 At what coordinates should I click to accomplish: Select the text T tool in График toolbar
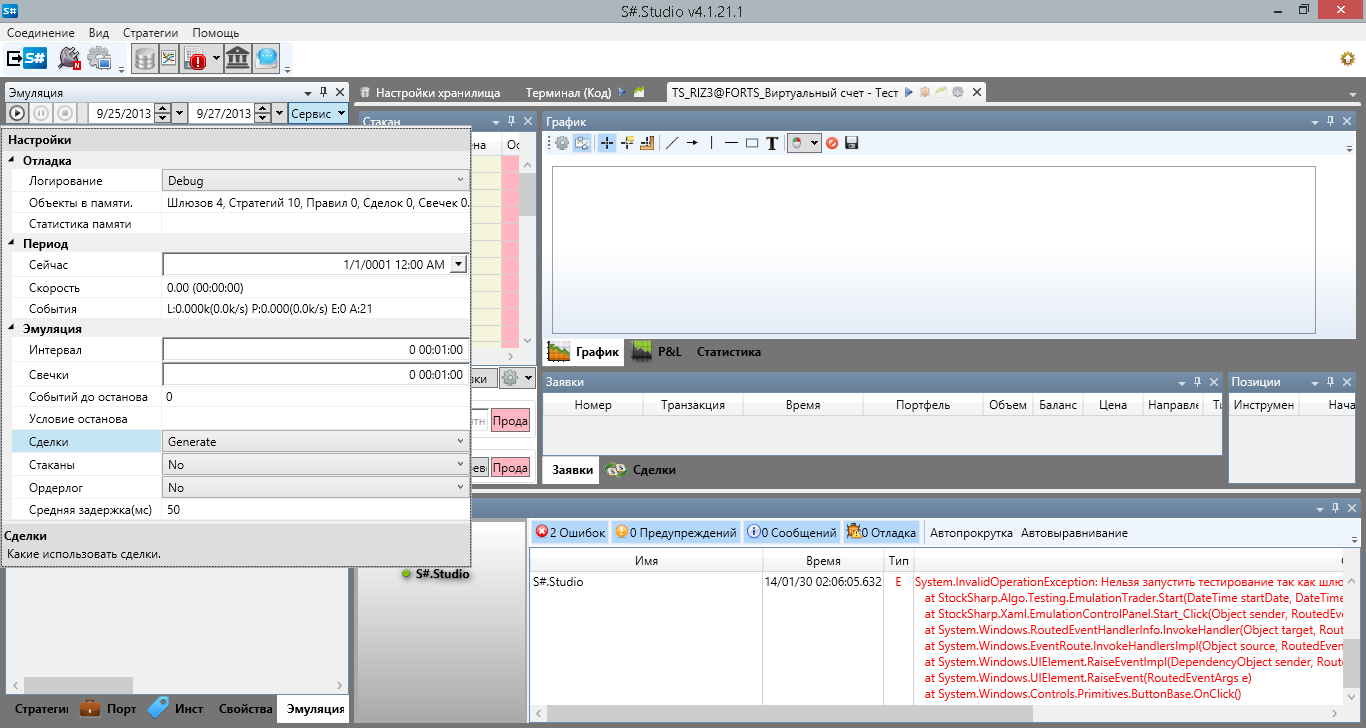point(772,143)
